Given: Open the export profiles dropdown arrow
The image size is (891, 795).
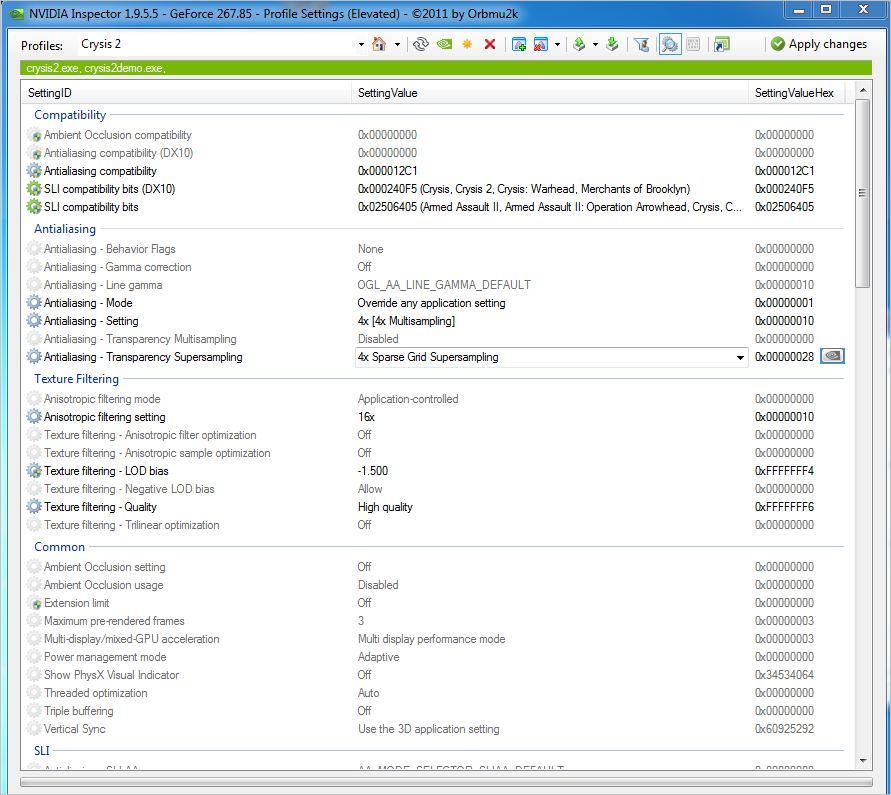Looking at the screenshot, I should tap(595, 44).
